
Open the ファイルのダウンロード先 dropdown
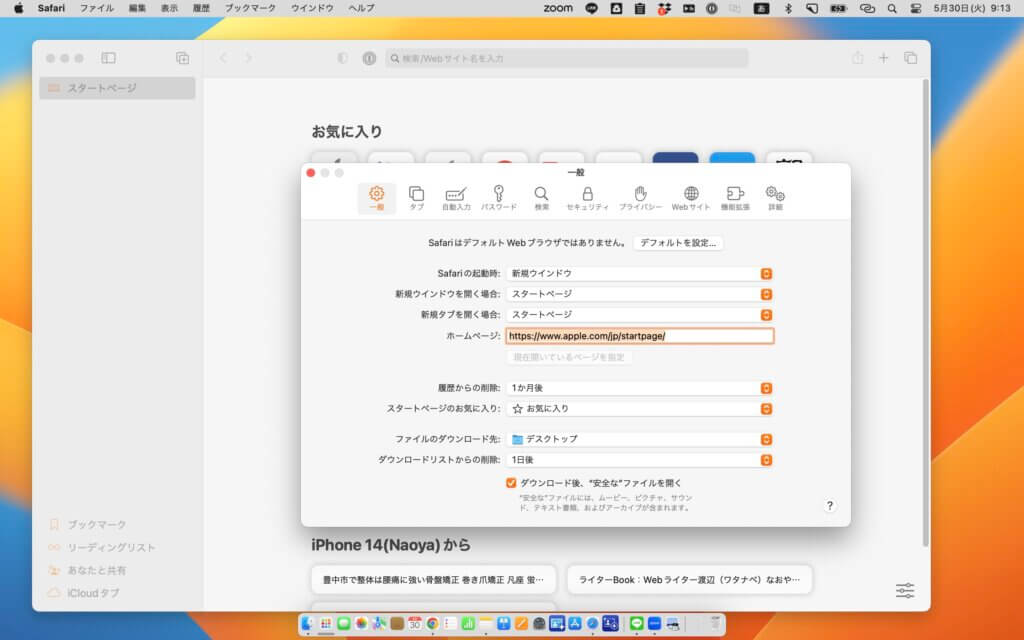click(640, 440)
